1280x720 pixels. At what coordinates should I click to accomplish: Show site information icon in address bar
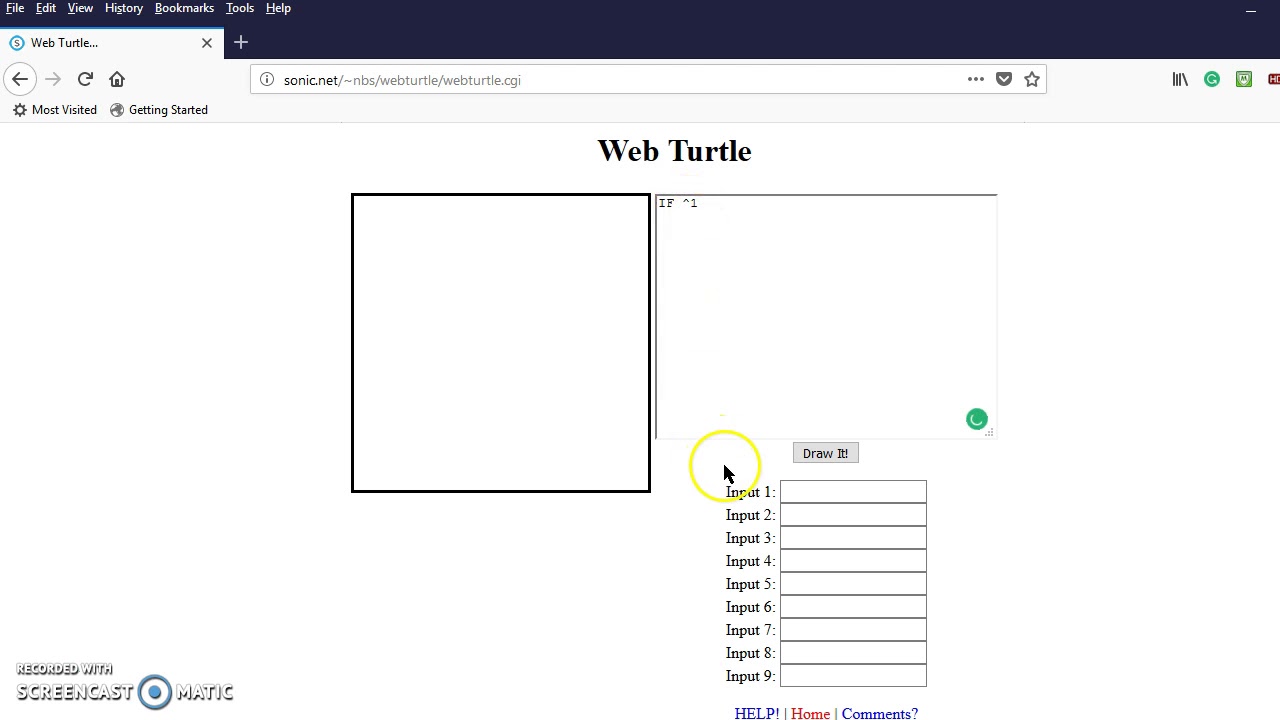(267, 80)
